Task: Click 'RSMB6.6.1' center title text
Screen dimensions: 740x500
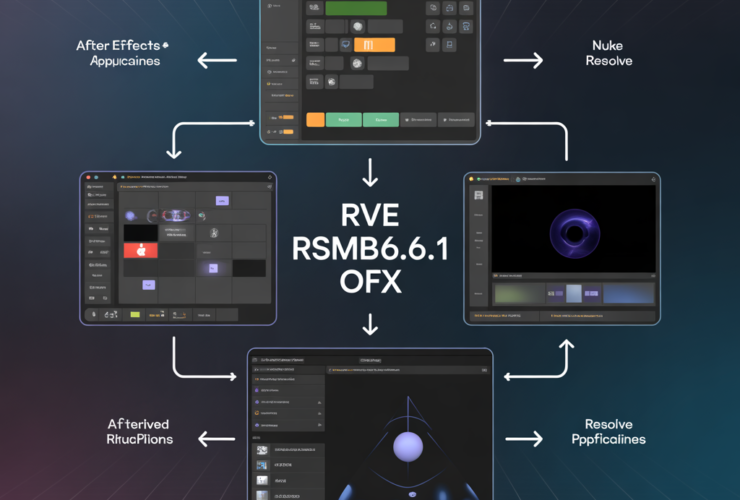Action: (370, 249)
